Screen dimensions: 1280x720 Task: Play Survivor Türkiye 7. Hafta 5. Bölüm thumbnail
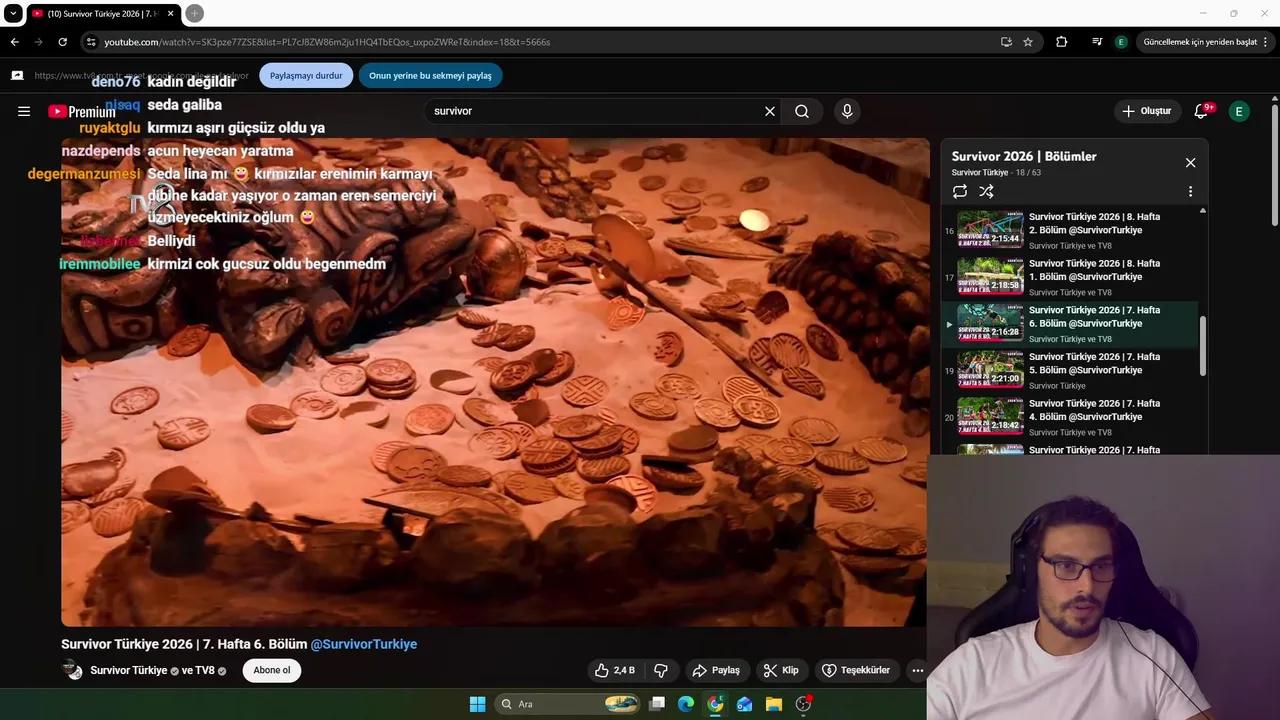990,370
